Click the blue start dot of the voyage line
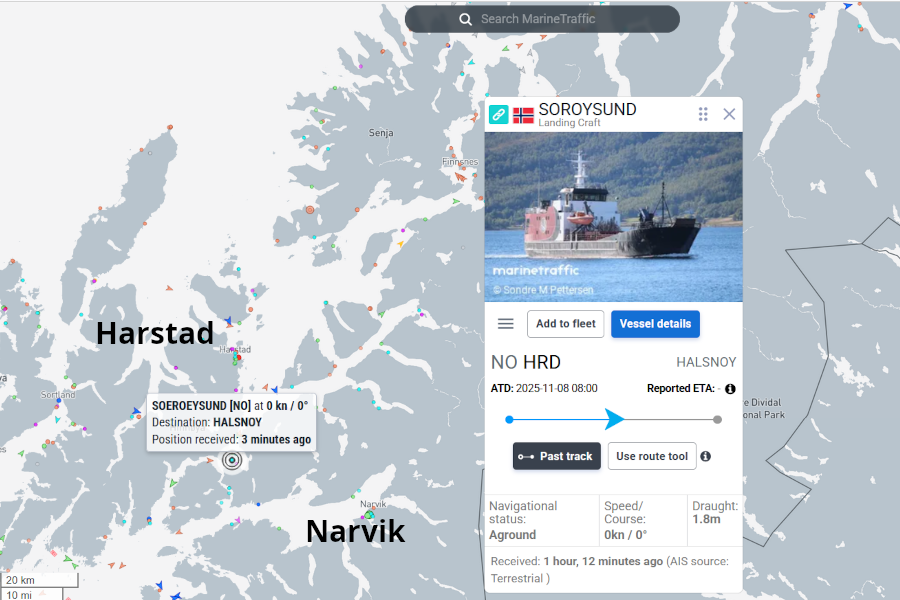Viewport: 900px width, 600px height. point(509,419)
